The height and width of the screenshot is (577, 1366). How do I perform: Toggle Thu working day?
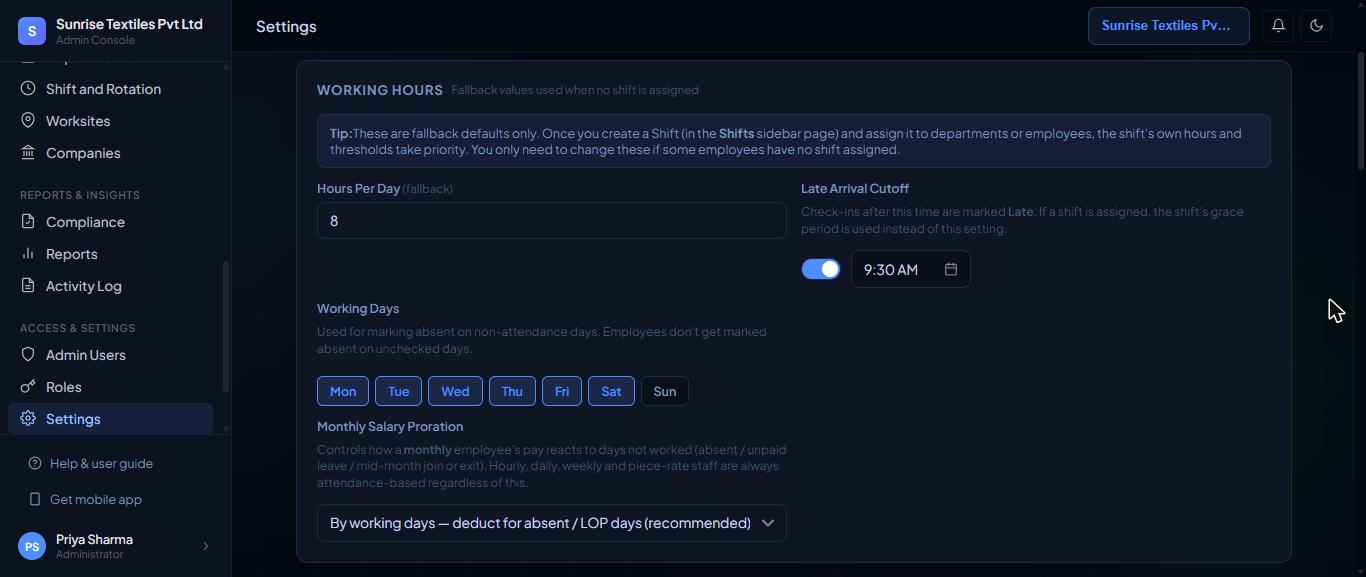512,391
